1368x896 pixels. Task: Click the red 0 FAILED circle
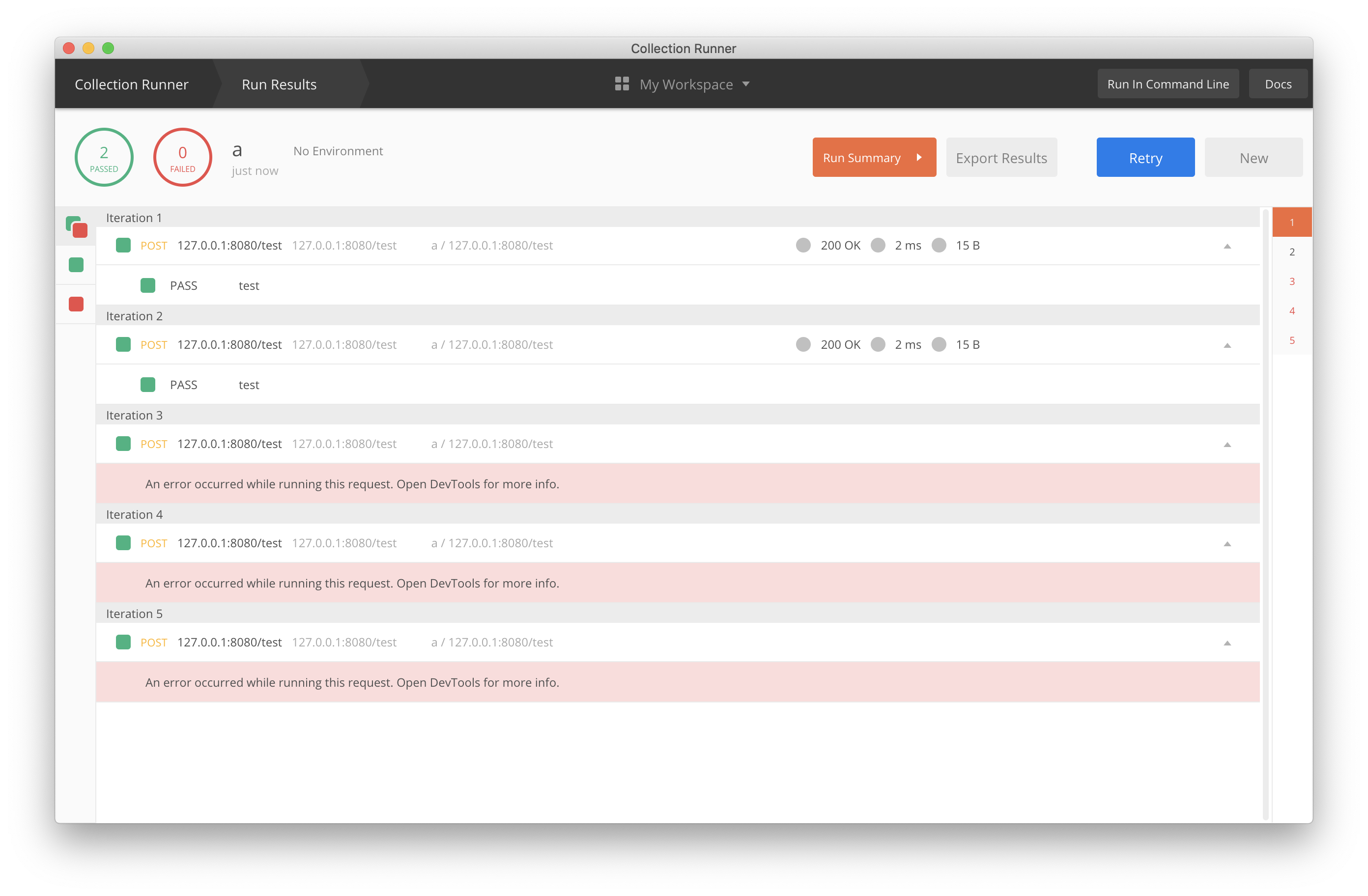(182, 157)
